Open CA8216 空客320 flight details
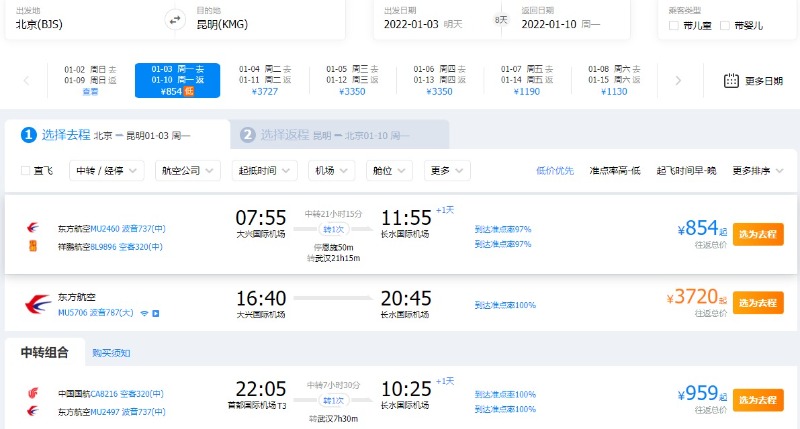 (x=127, y=394)
